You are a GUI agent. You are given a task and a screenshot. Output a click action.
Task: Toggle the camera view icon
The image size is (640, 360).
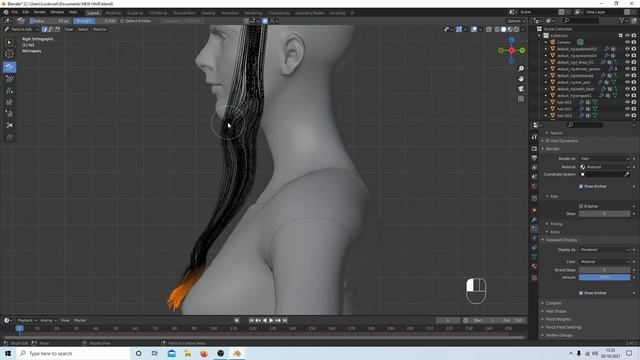(x=521, y=89)
